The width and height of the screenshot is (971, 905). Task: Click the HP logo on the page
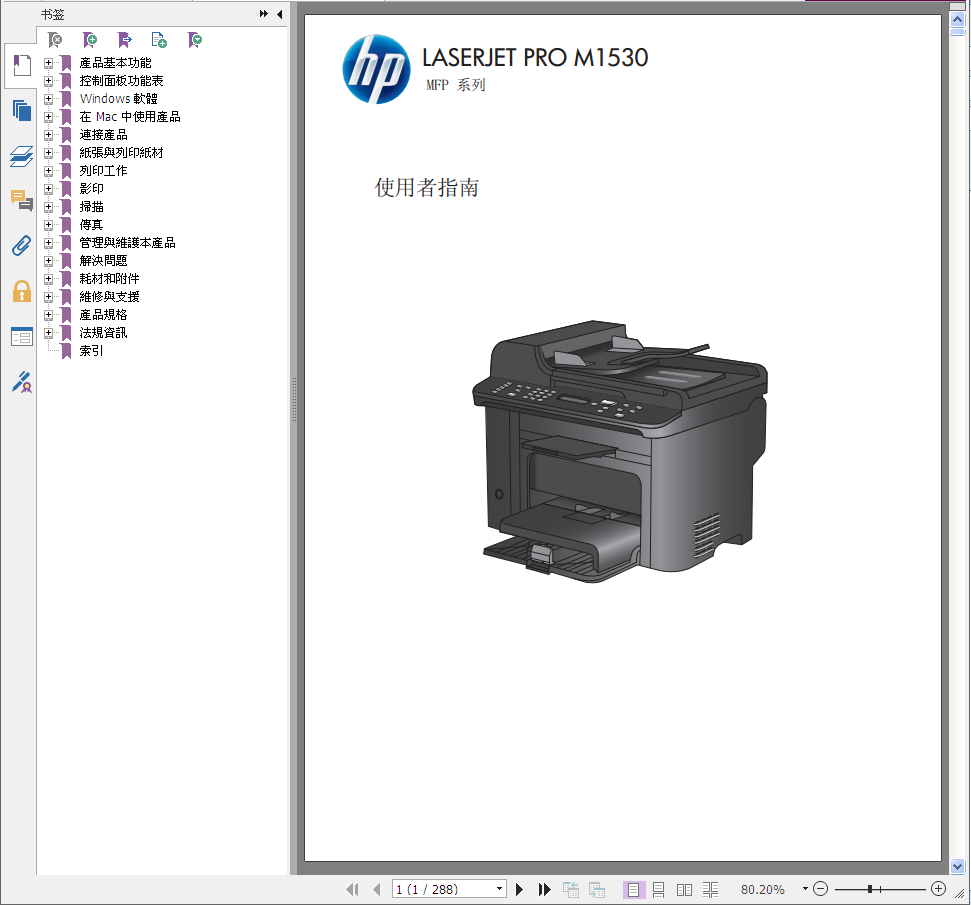[x=377, y=69]
